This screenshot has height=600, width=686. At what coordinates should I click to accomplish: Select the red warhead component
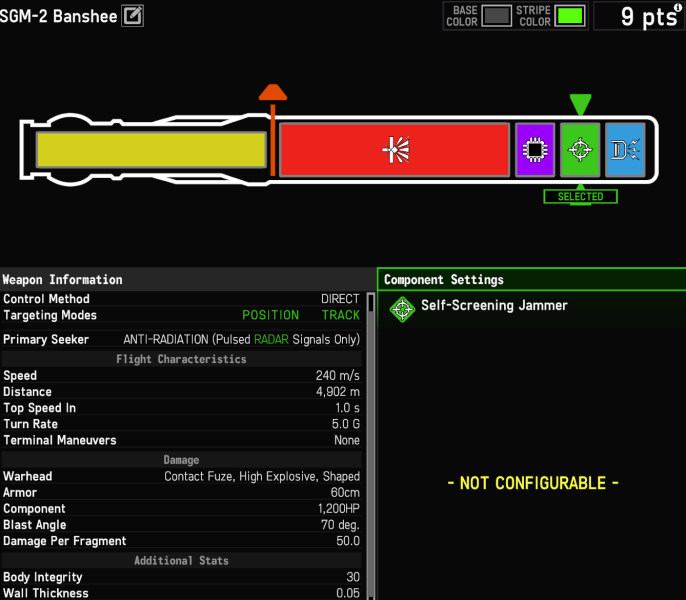(x=395, y=150)
